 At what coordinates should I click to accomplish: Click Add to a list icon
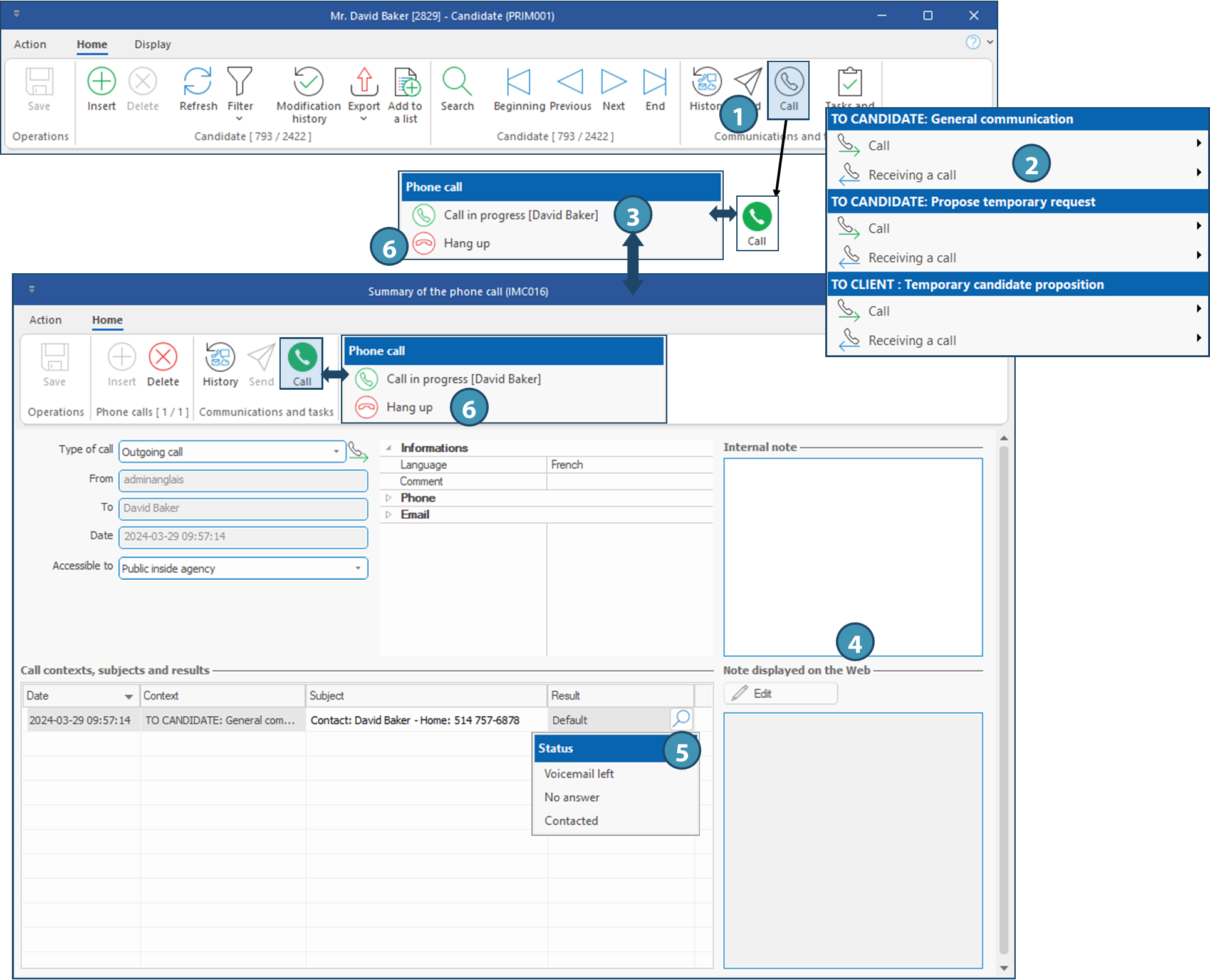(x=406, y=82)
